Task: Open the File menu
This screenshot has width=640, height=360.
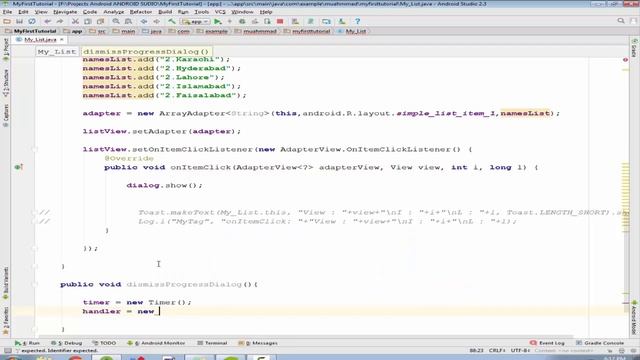Action: [x=7, y=12]
